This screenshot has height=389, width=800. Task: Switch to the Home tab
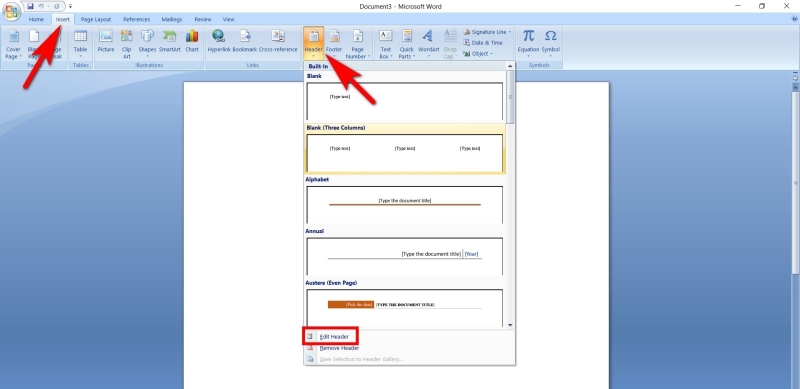36,19
